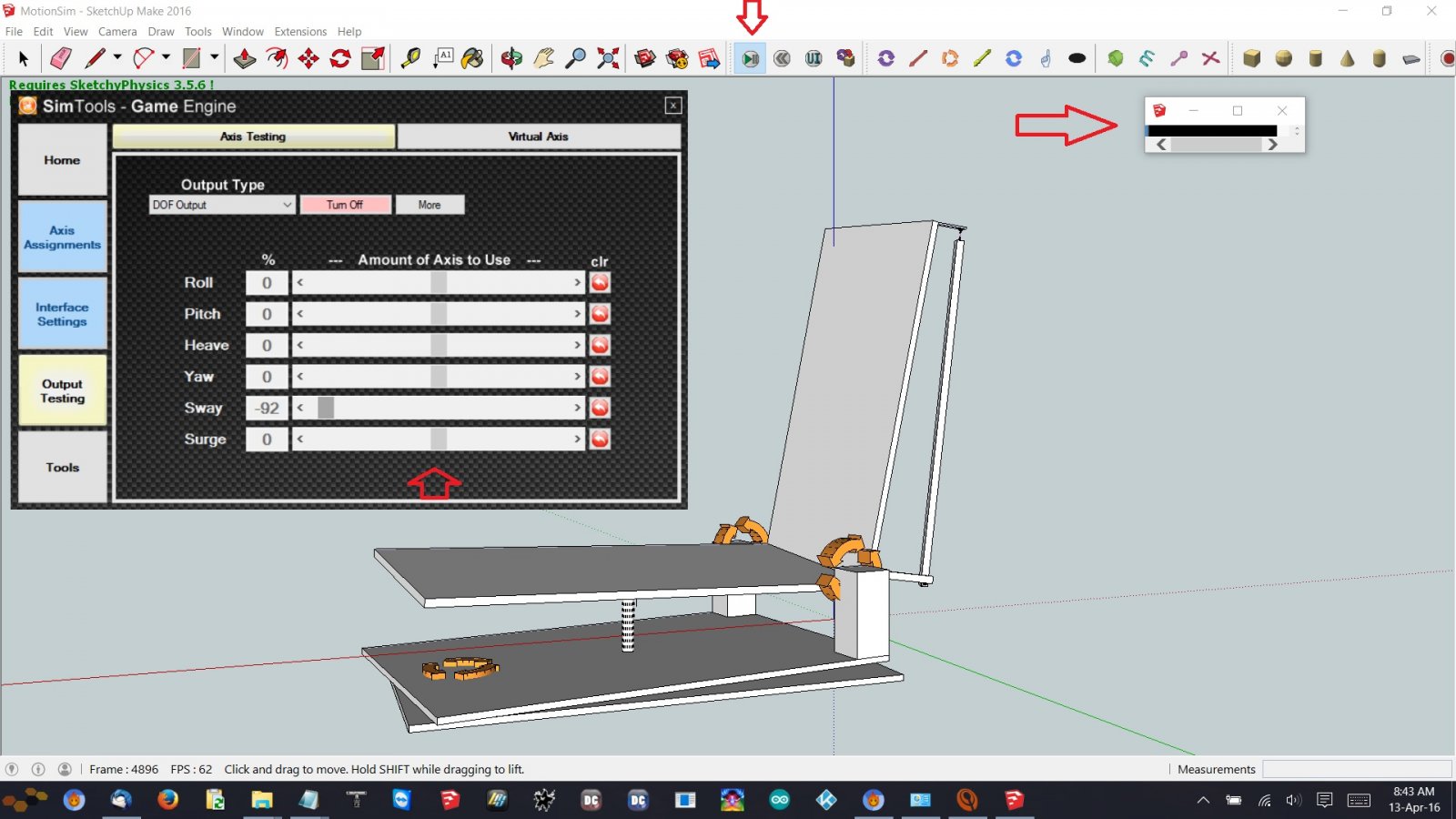1456x819 pixels.
Task: Choose the Arc drawing tool
Action: (x=143, y=59)
